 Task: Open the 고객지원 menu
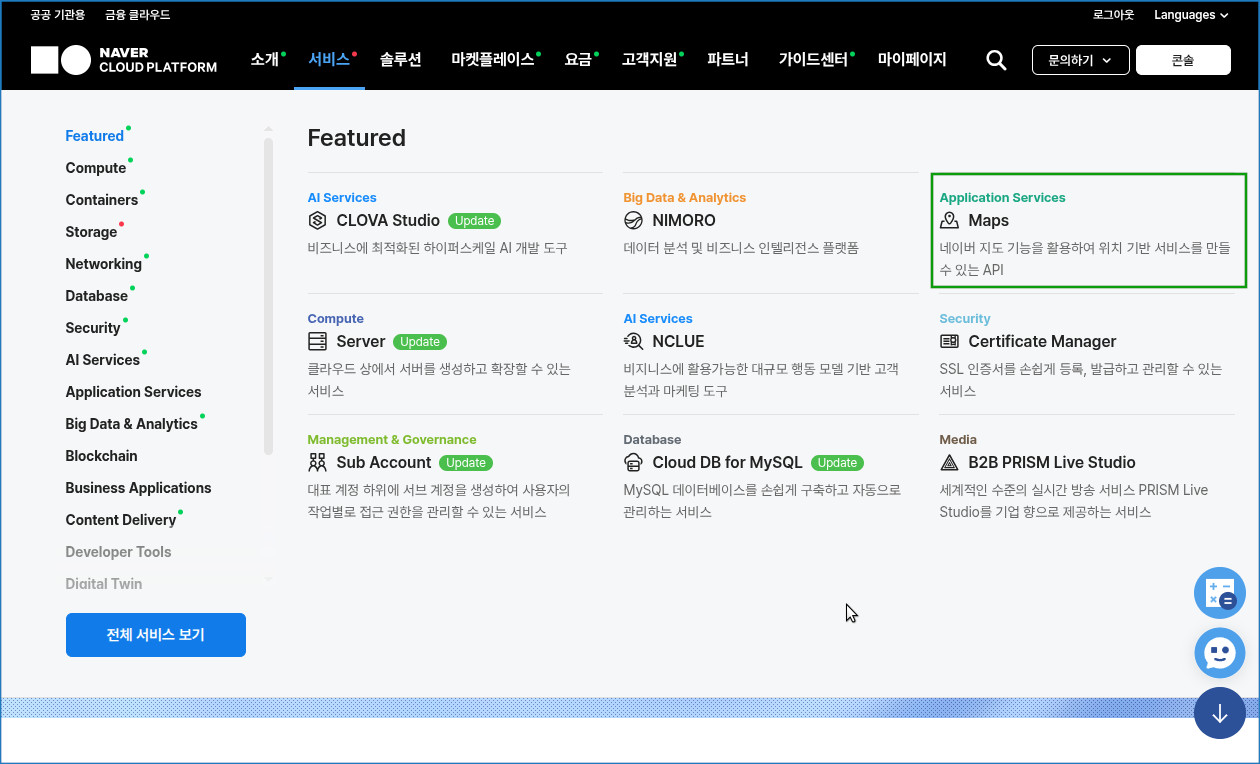point(649,60)
